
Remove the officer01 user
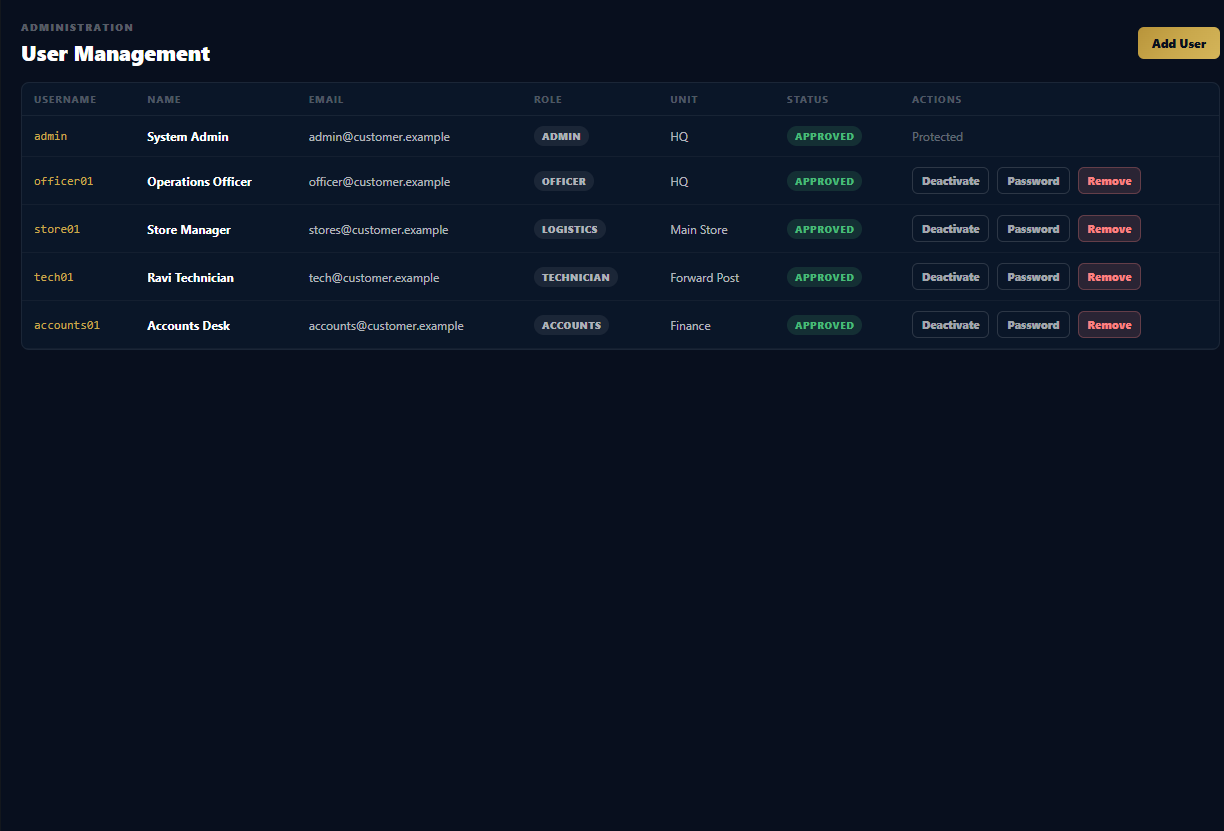(x=1109, y=181)
